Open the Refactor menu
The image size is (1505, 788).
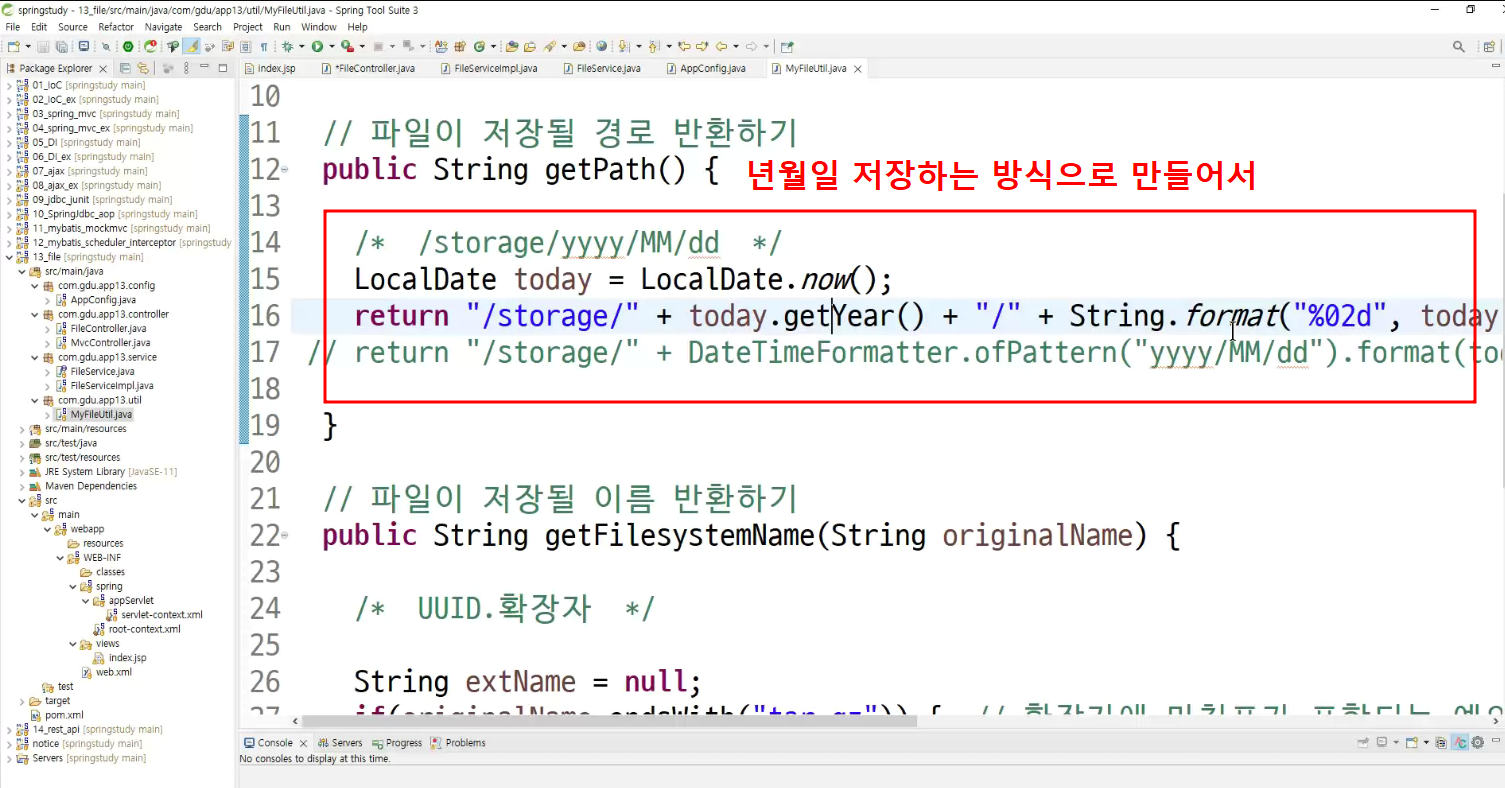point(116,27)
